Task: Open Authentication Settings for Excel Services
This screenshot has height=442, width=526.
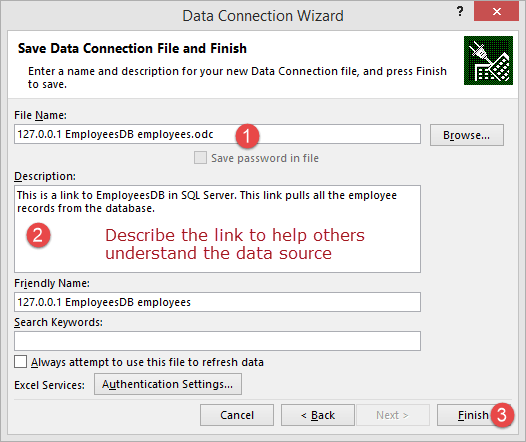Action: pos(168,384)
